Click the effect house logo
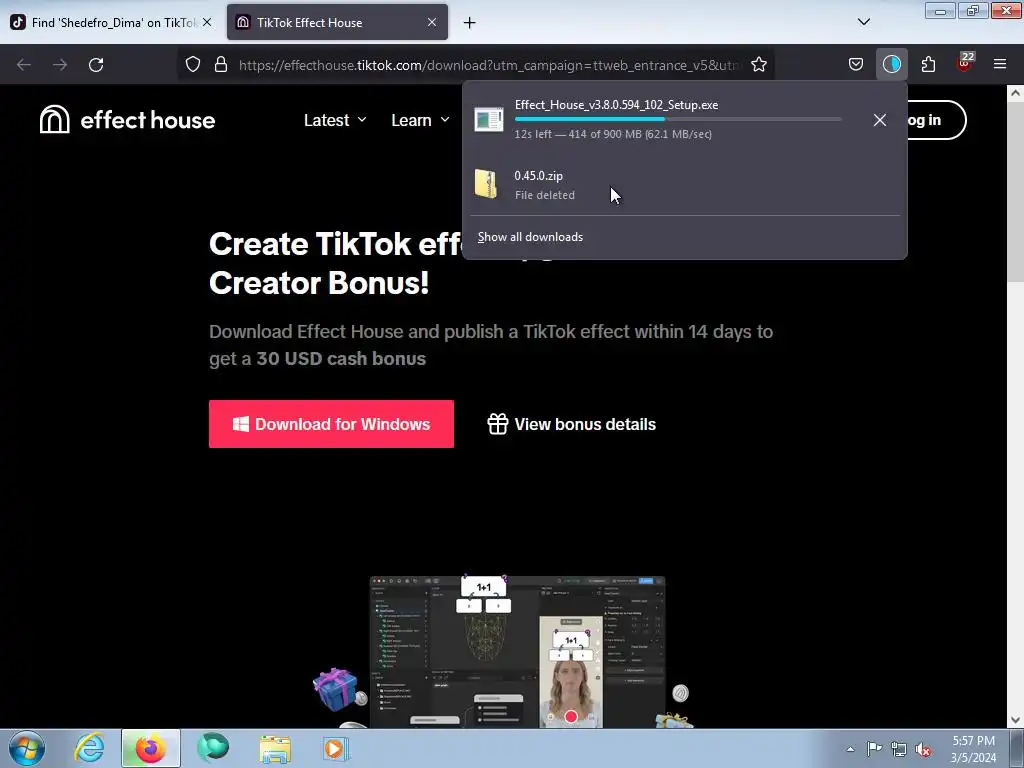The height and width of the screenshot is (768, 1024). pos(127,120)
